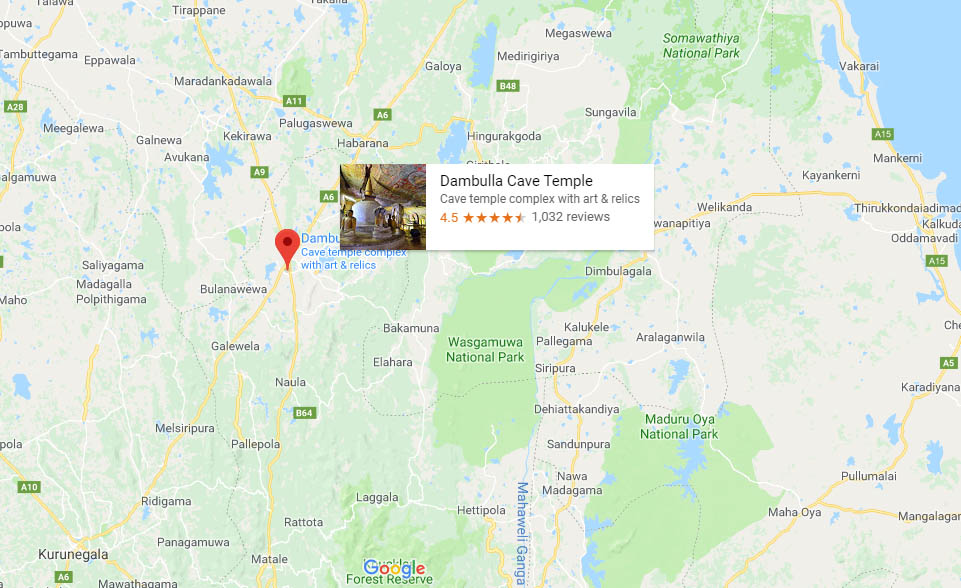Click the A15 road shield near Mankerni
Image resolution: width=961 pixels, height=588 pixels.
pyautogui.click(x=883, y=134)
